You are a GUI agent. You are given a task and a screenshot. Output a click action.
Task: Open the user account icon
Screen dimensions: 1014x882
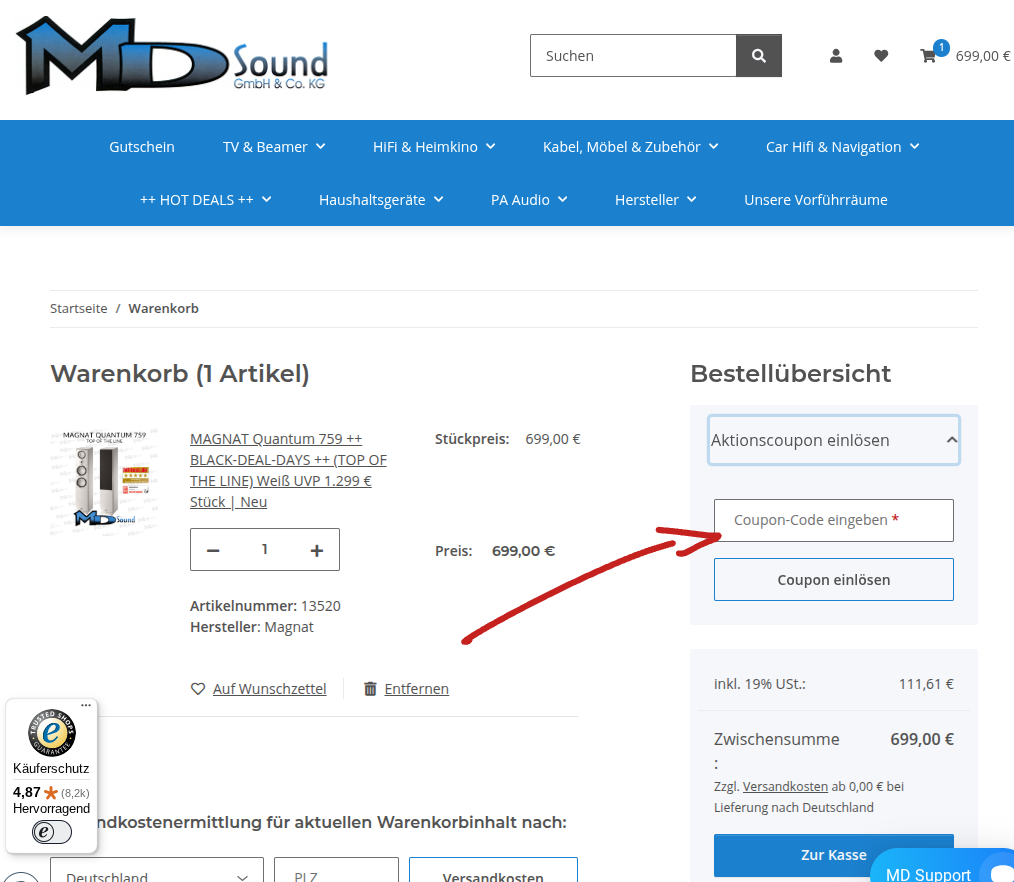coord(836,56)
